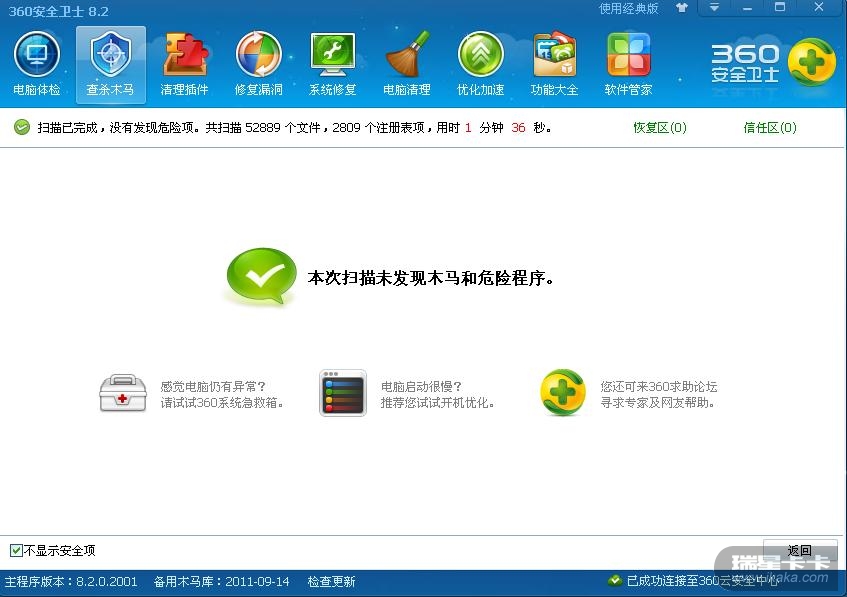Viewport: 847px width, 597px height.
Task: Click the large green checkmark bubble
Action: pos(261,277)
